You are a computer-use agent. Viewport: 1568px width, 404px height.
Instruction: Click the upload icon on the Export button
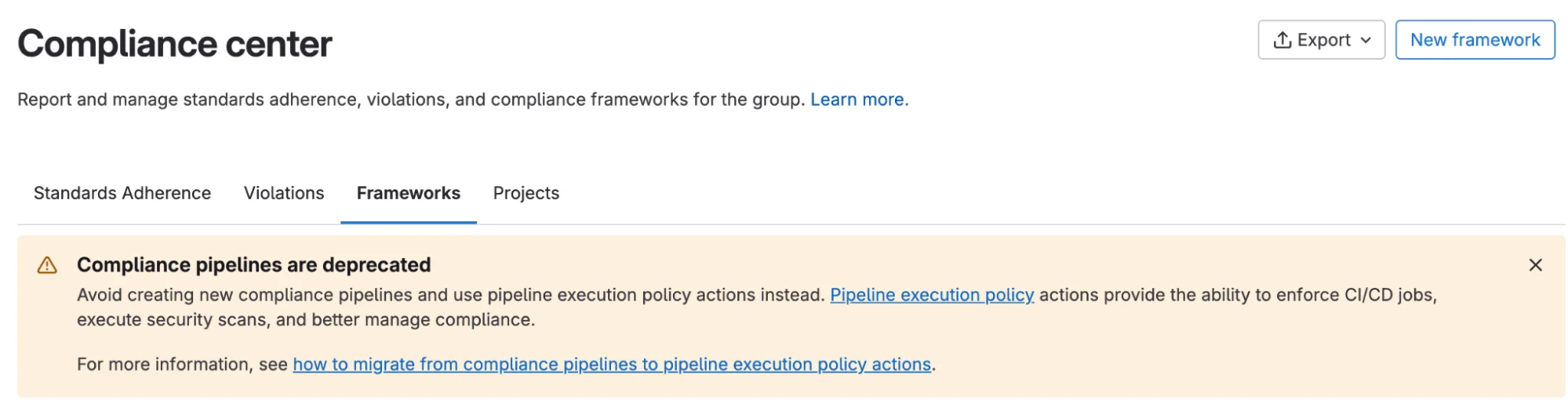coord(1282,40)
